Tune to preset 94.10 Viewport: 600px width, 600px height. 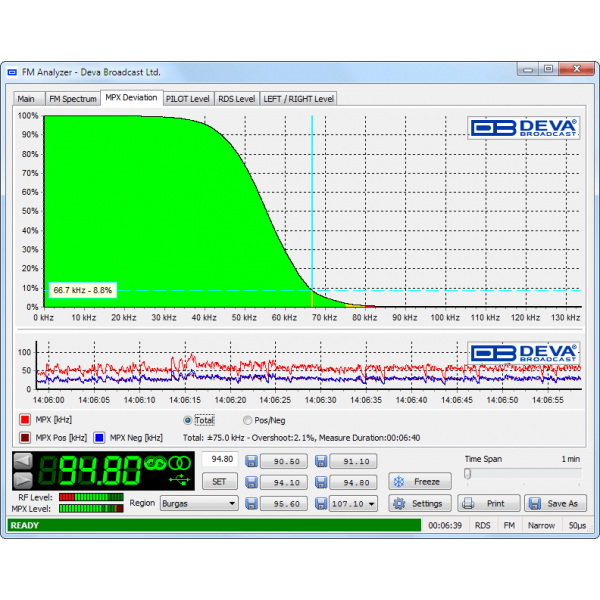(284, 483)
